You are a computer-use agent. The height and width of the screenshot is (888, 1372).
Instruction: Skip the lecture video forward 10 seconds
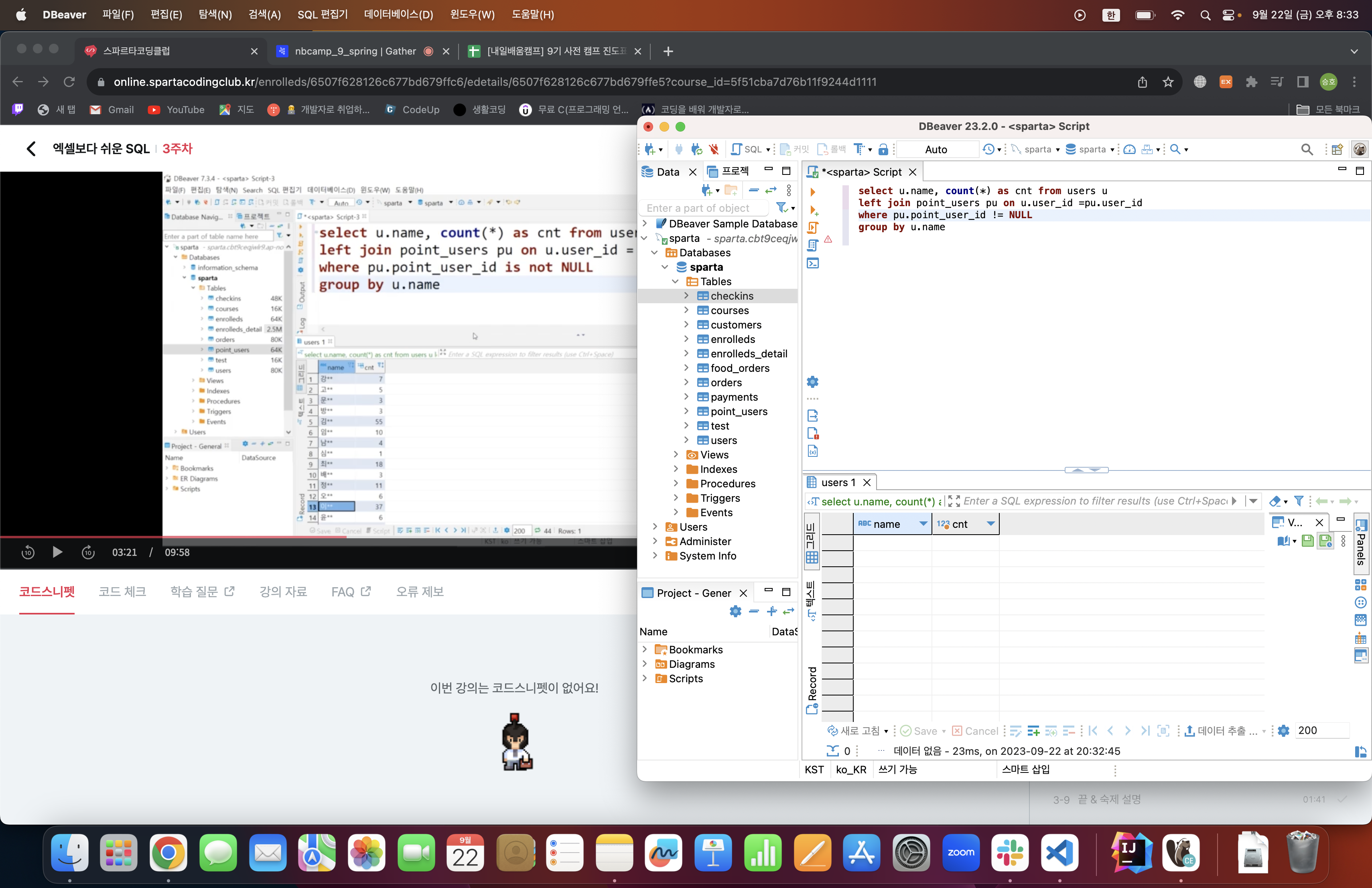coord(88,552)
